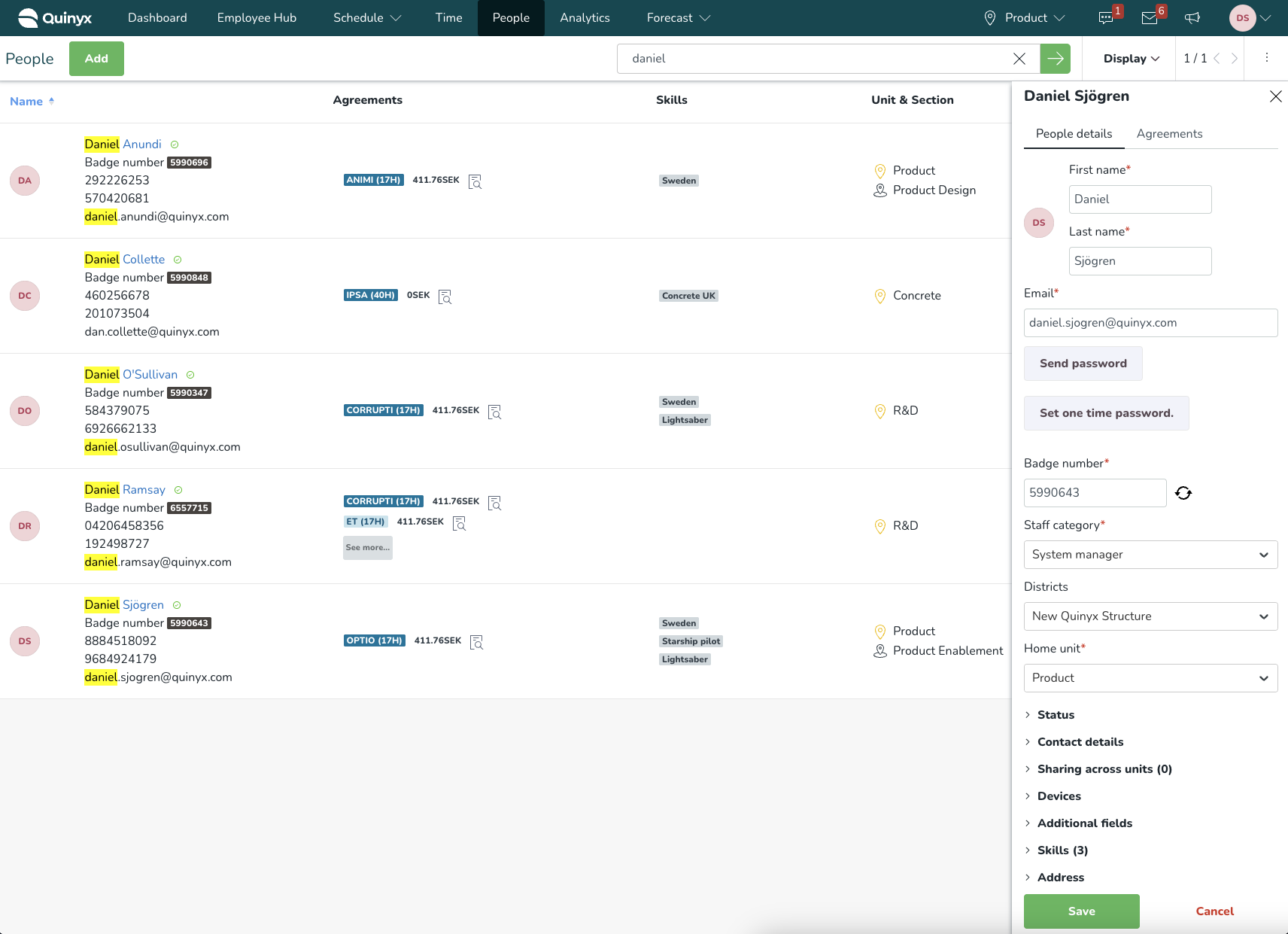View ANIMI (17H) agreement details icon
The height and width of the screenshot is (934, 1288).
tap(475, 181)
